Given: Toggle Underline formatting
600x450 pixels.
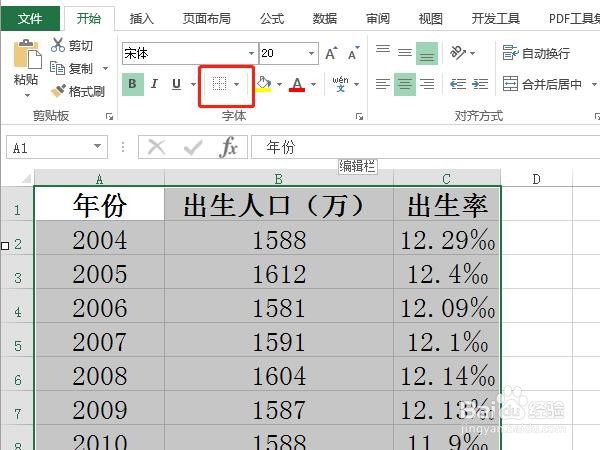Looking at the screenshot, I should 176,84.
